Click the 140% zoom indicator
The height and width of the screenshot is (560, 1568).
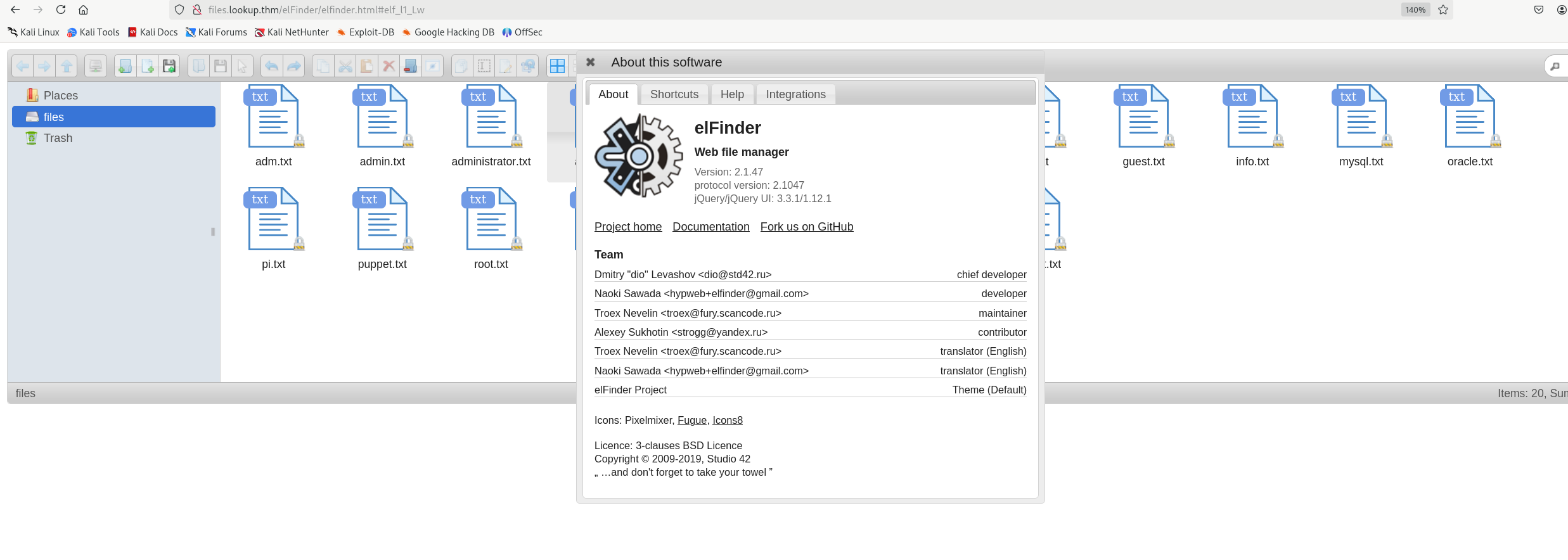[1415, 10]
